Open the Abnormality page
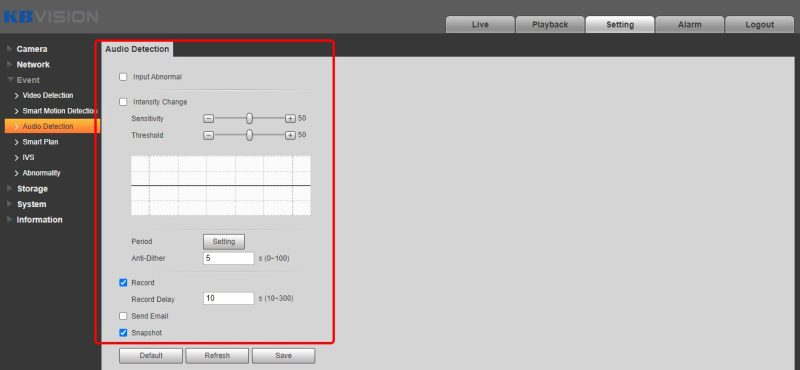This screenshot has height=370, width=800. point(41,173)
